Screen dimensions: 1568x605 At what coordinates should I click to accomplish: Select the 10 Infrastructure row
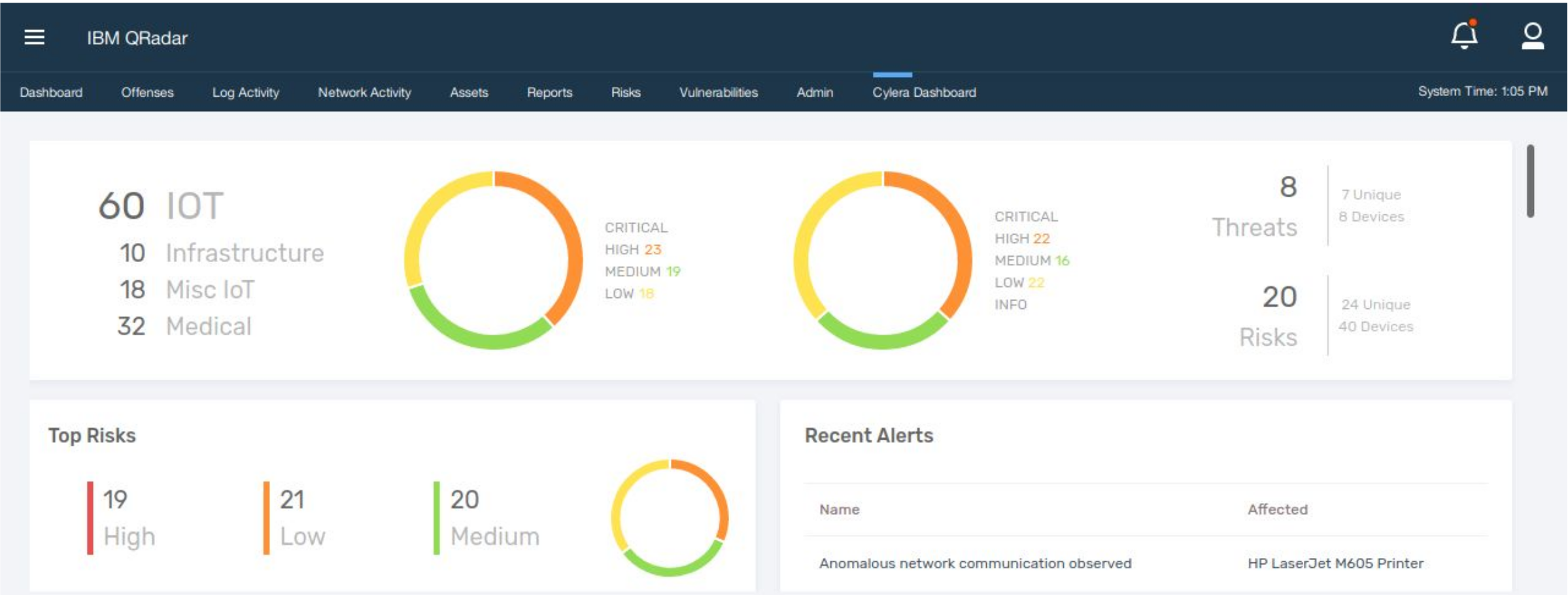point(222,253)
